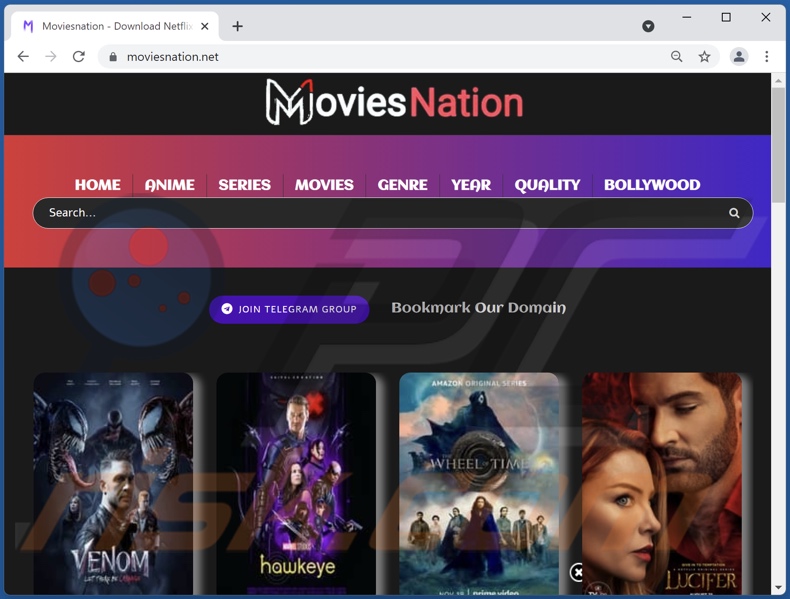Close the ad overlay X icon
The image size is (790, 599).
[x=578, y=572]
